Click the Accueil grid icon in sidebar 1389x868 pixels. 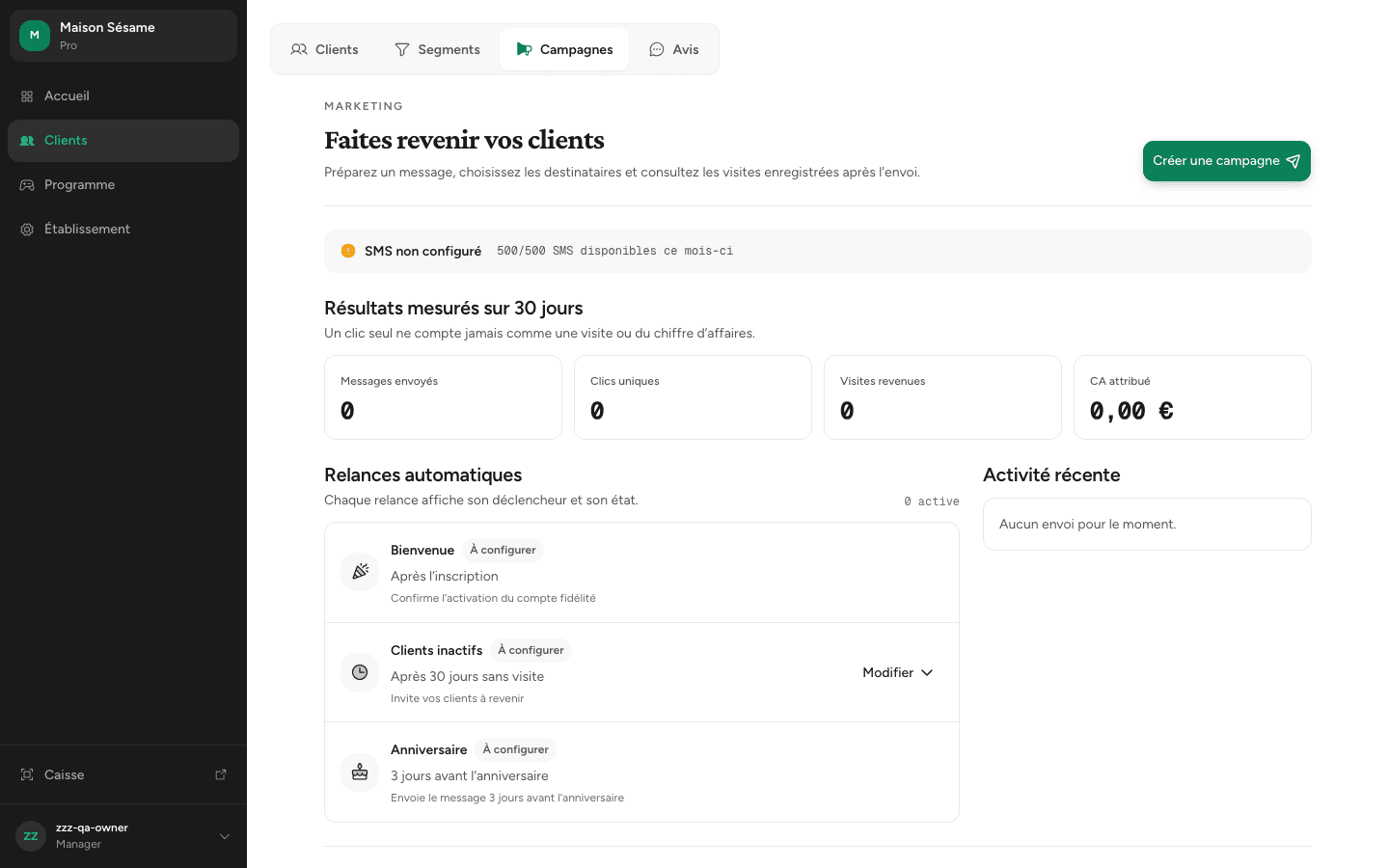pyautogui.click(x=27, y=96)
